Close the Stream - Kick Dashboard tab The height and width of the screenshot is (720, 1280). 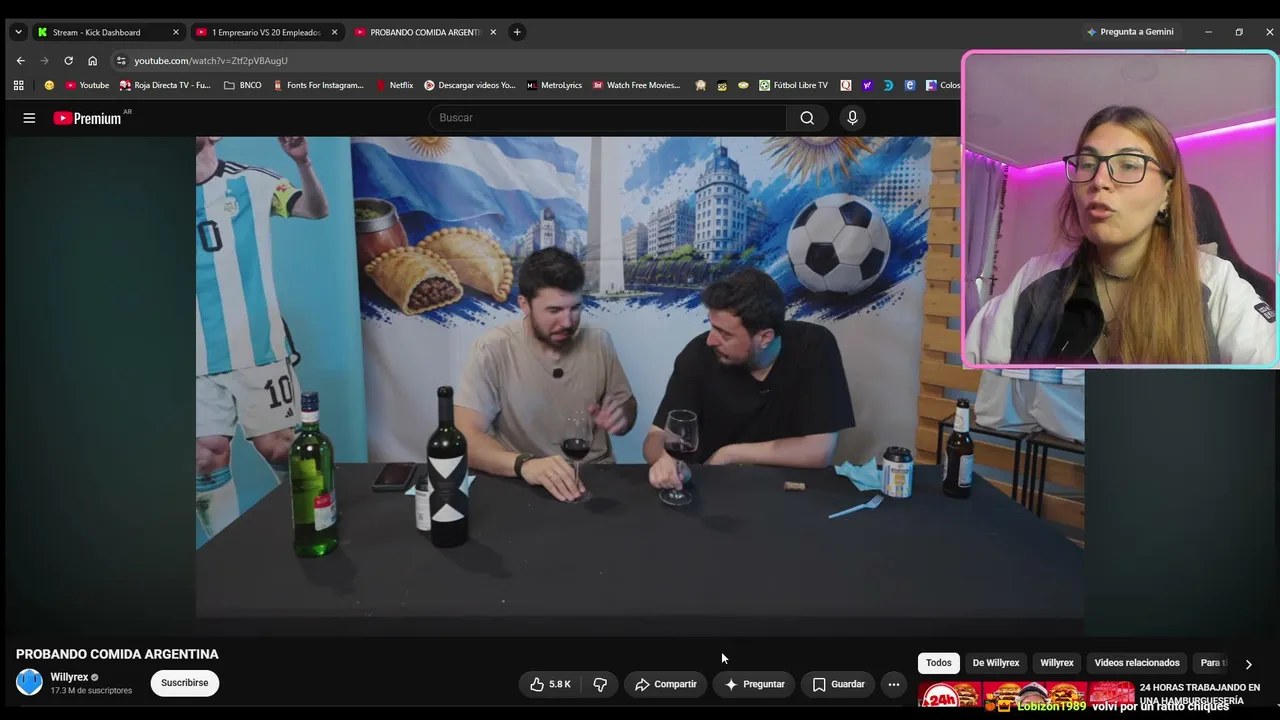[x=176, y=32]
